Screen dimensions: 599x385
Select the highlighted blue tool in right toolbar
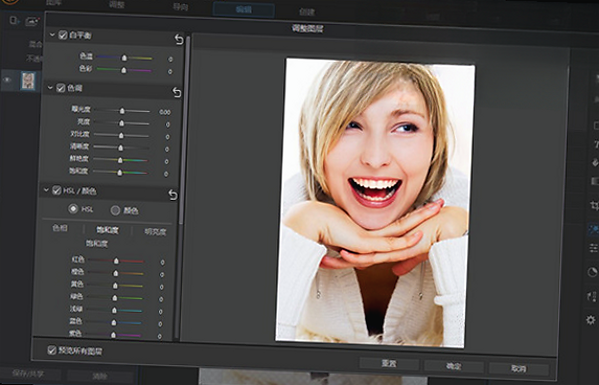[593, 230]
